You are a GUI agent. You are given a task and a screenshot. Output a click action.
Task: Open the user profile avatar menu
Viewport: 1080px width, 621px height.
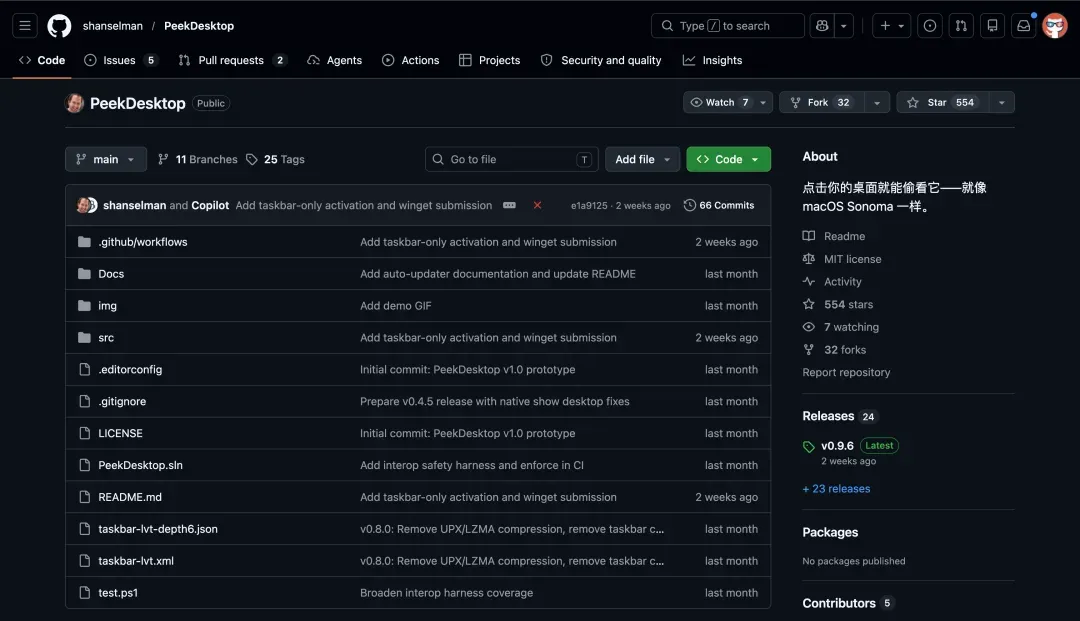[x=1055, y=25]
